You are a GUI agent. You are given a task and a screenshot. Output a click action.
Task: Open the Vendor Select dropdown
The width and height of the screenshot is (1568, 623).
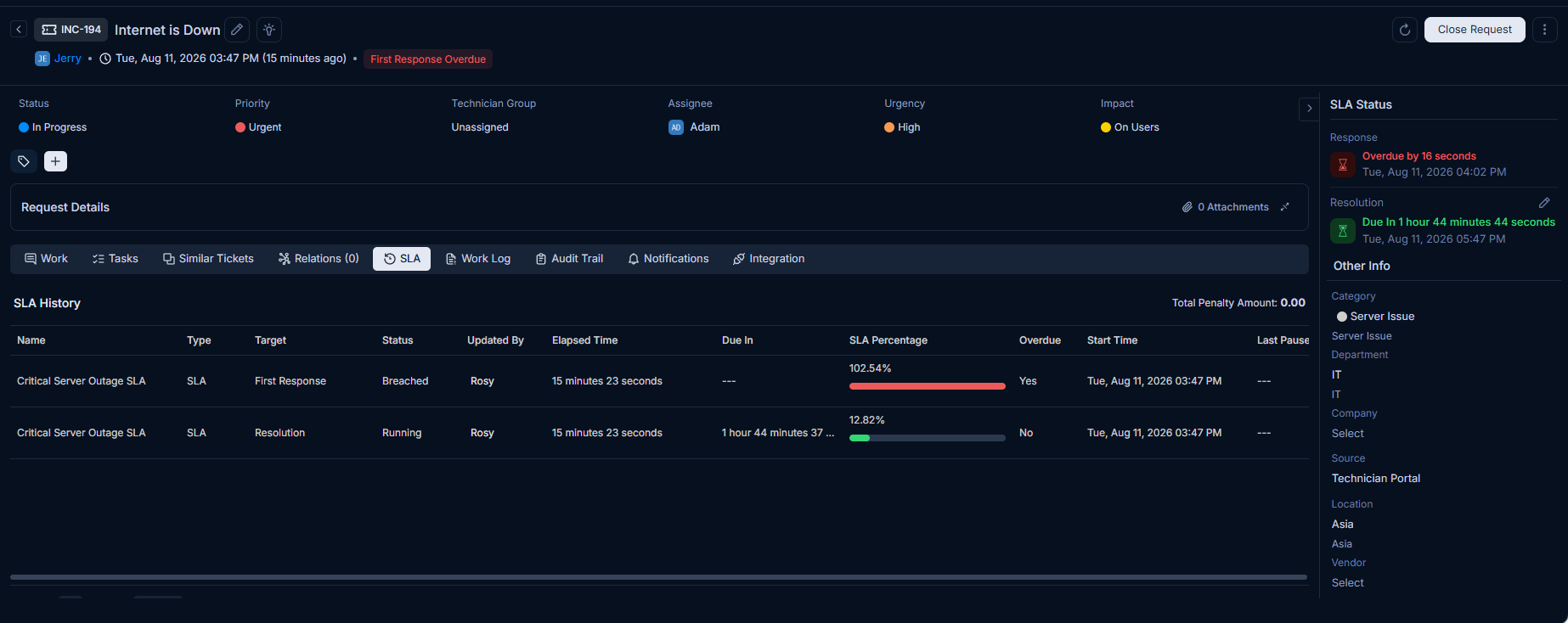point(1347,583)
